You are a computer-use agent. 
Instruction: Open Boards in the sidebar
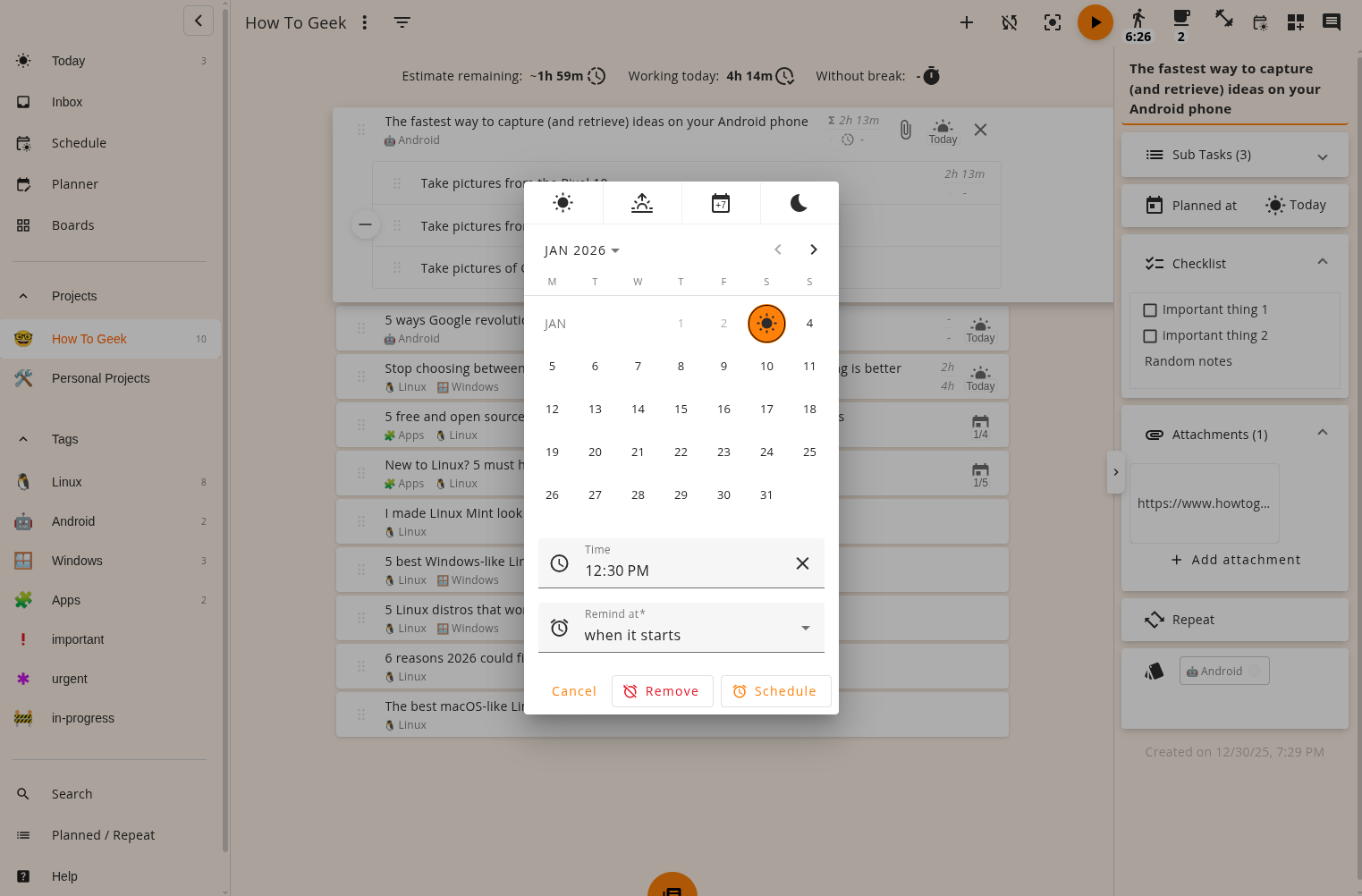(x=111, y=225)
